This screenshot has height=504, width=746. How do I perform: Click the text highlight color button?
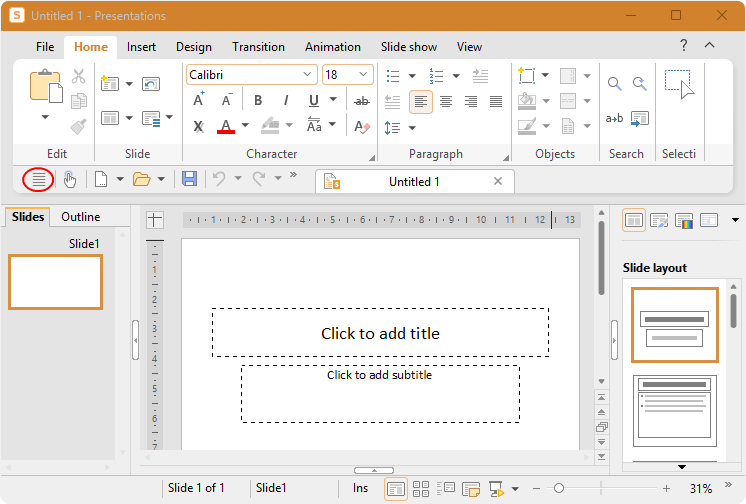point(270,126)
